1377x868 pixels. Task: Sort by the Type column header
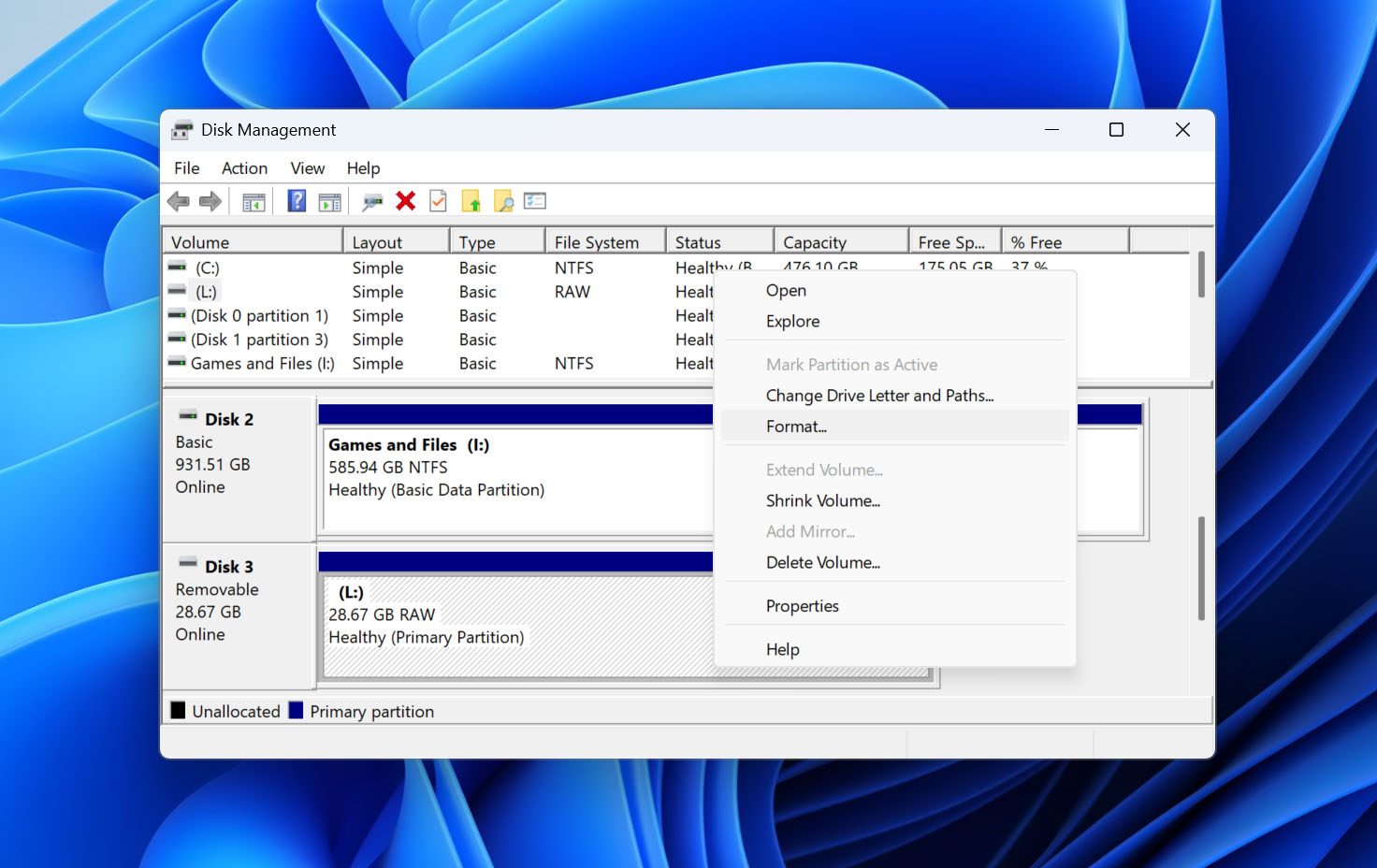(x=497, y=241)
